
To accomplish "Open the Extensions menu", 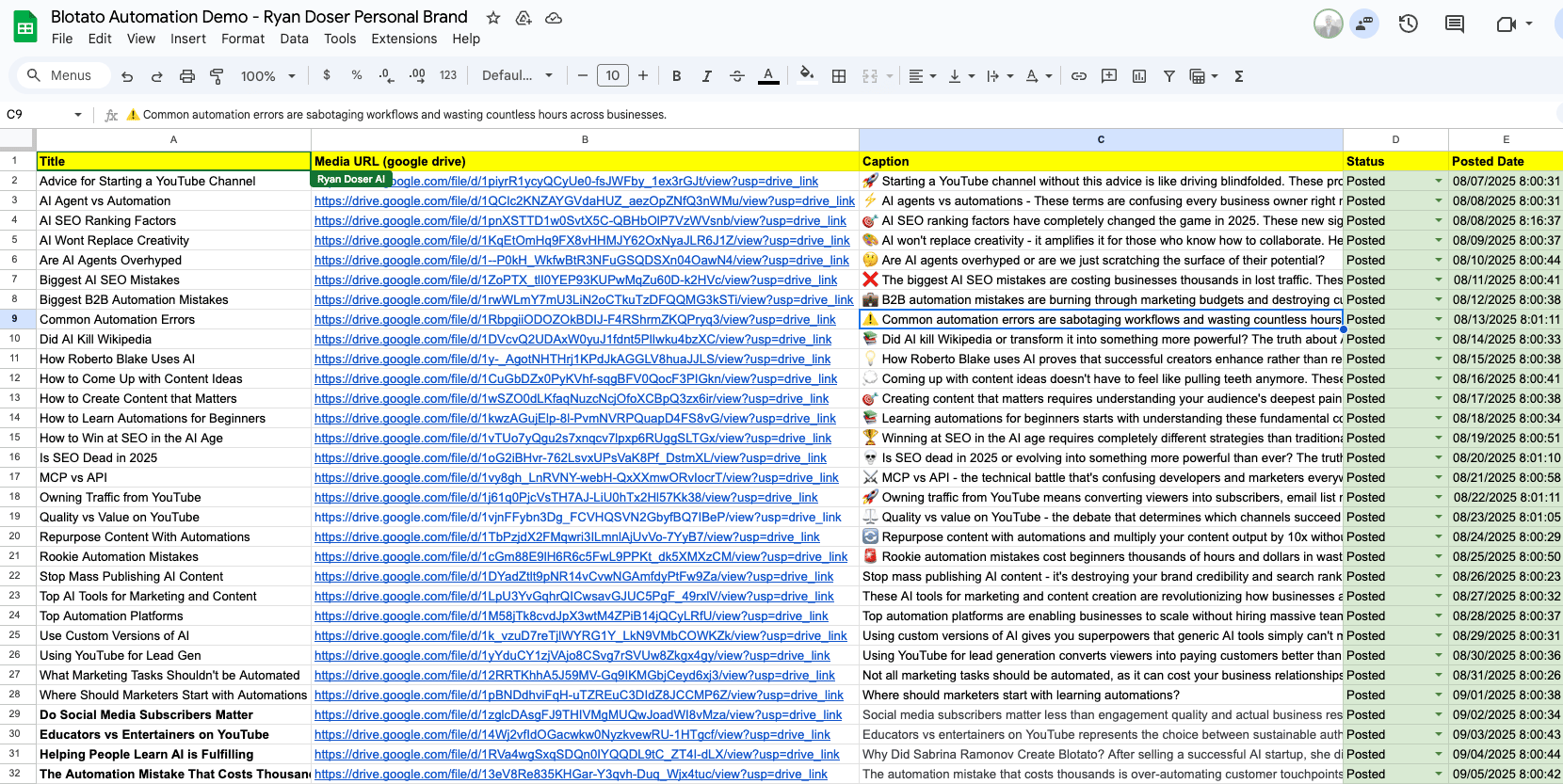I will [404, 39].
